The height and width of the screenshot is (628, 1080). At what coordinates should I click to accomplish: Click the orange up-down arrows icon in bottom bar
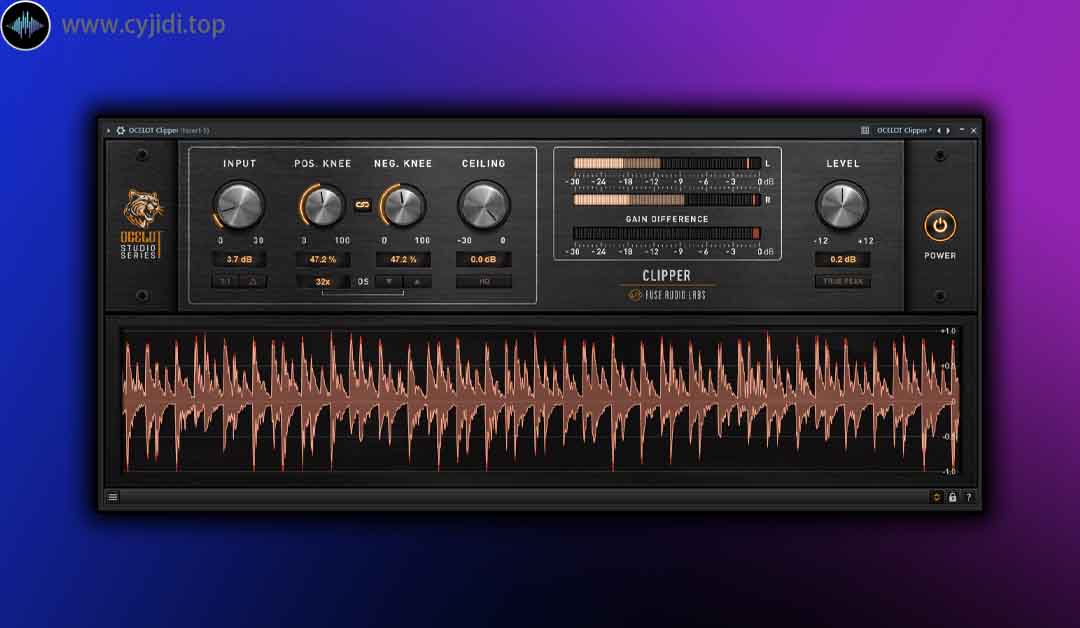tap(936, 496)
